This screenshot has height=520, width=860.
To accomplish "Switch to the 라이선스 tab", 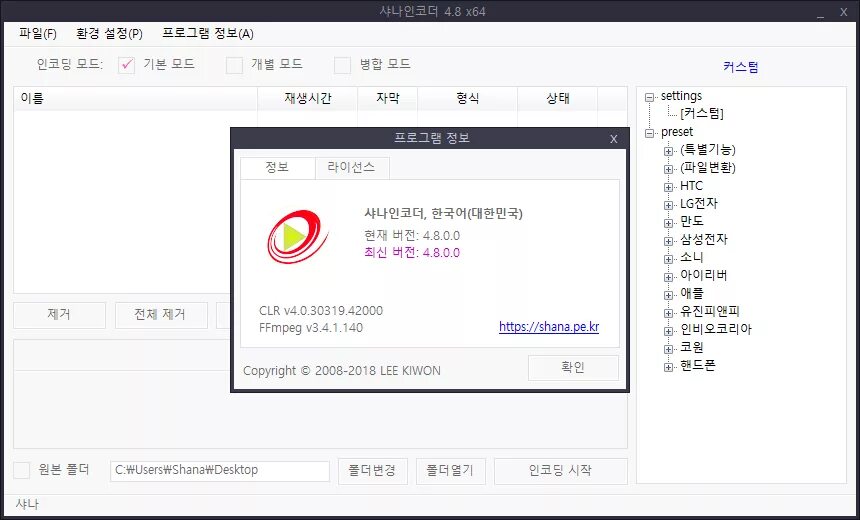I will click(352, 168).
